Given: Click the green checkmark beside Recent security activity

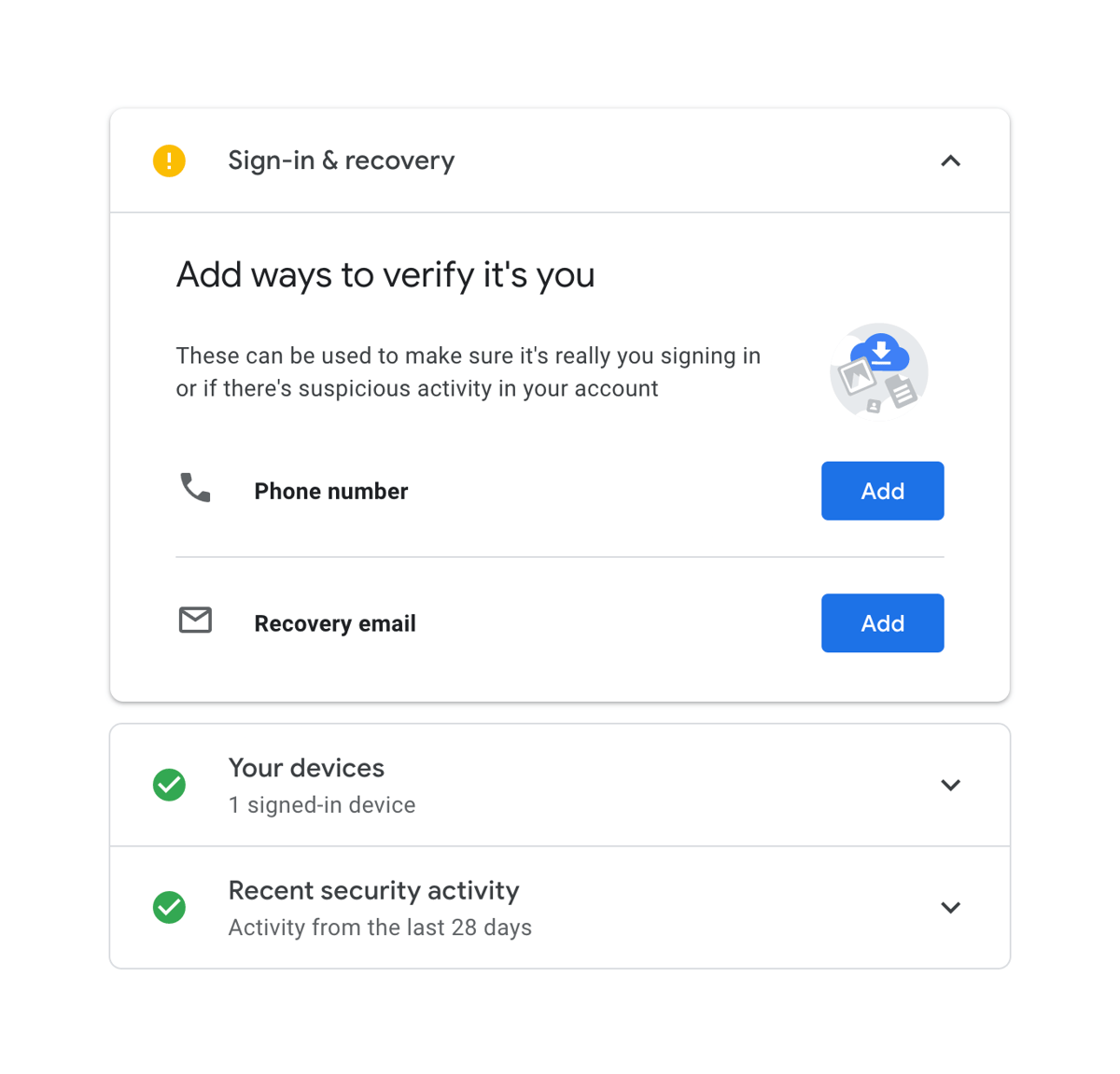Looking at the screenshot, I should pos(169,907).
